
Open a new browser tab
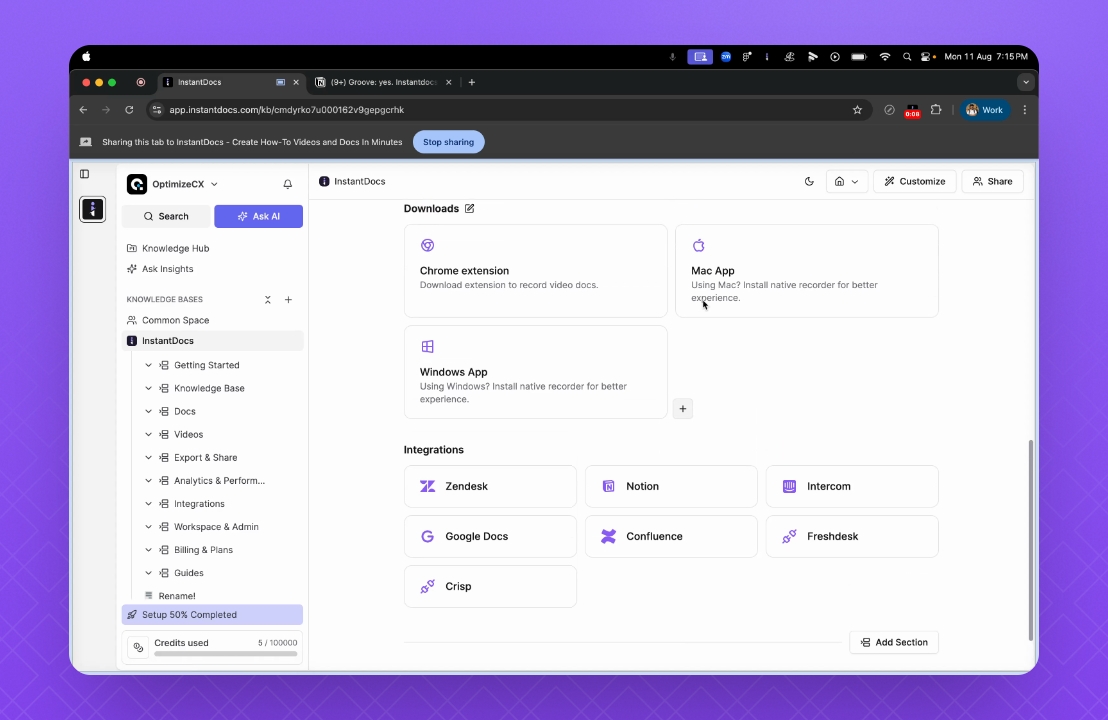(x=471, y=82)
